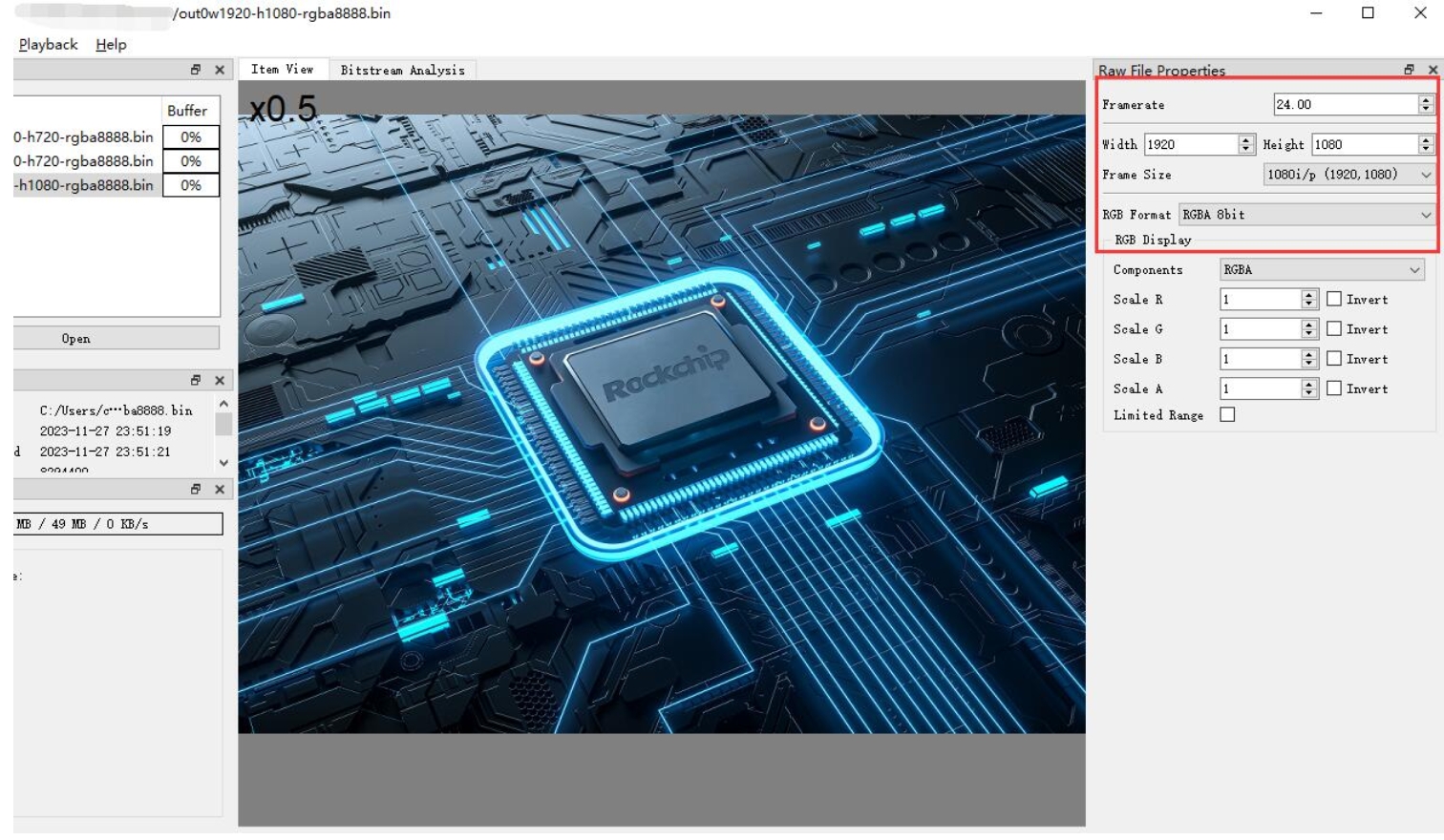
Task: Undock the caching status panel
Action: 196,489
